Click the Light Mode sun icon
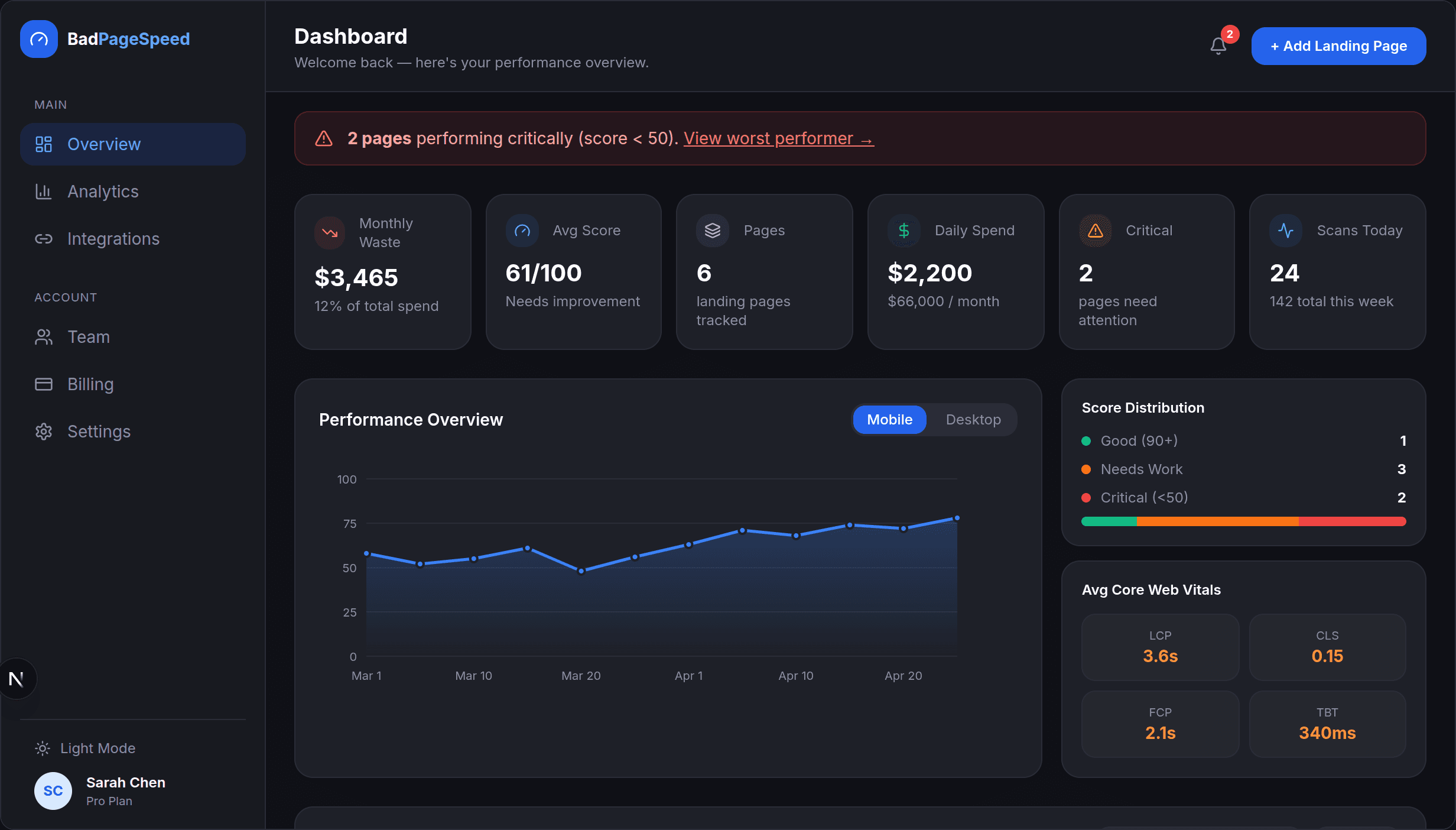 43,748
